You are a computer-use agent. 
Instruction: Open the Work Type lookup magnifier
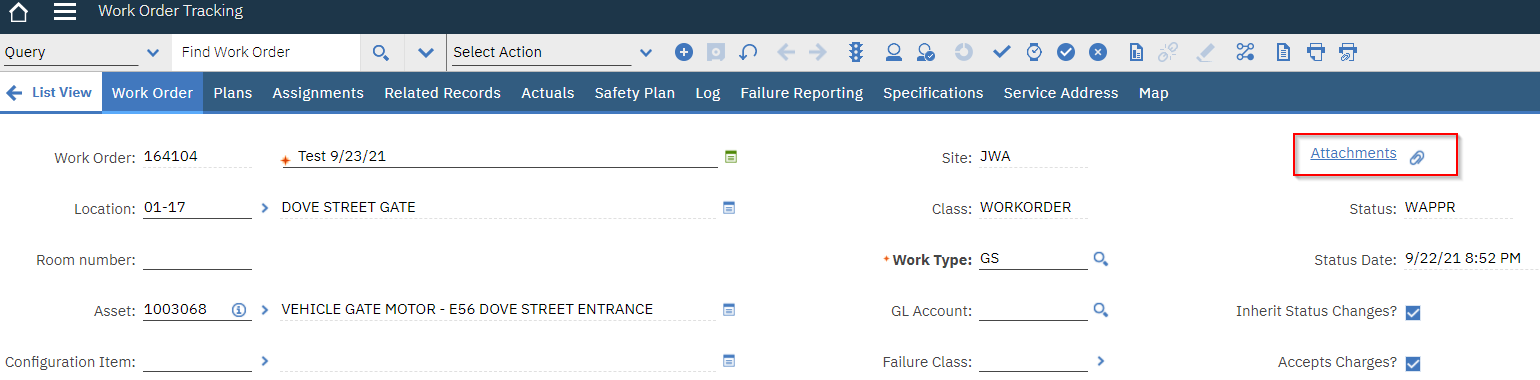[1101, 259]
